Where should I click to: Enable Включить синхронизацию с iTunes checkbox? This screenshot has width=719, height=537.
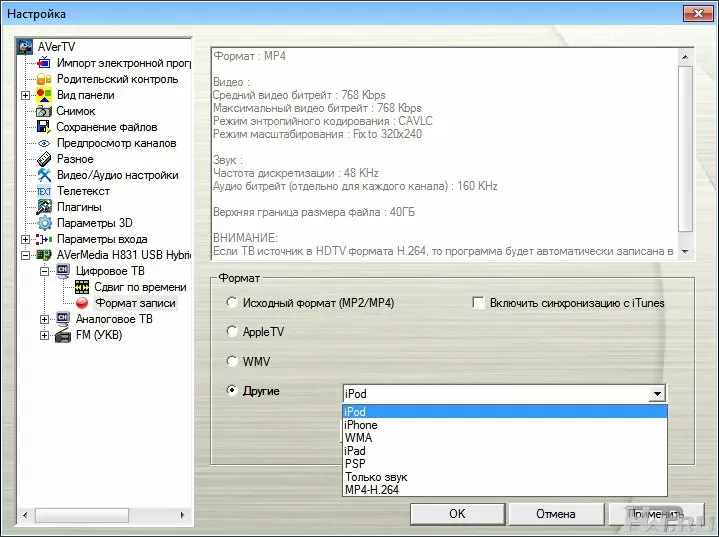click(479, 303)
